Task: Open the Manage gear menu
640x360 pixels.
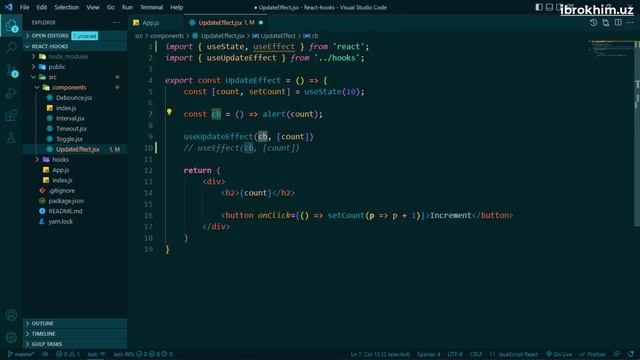Action: click(x=11, y=338)
